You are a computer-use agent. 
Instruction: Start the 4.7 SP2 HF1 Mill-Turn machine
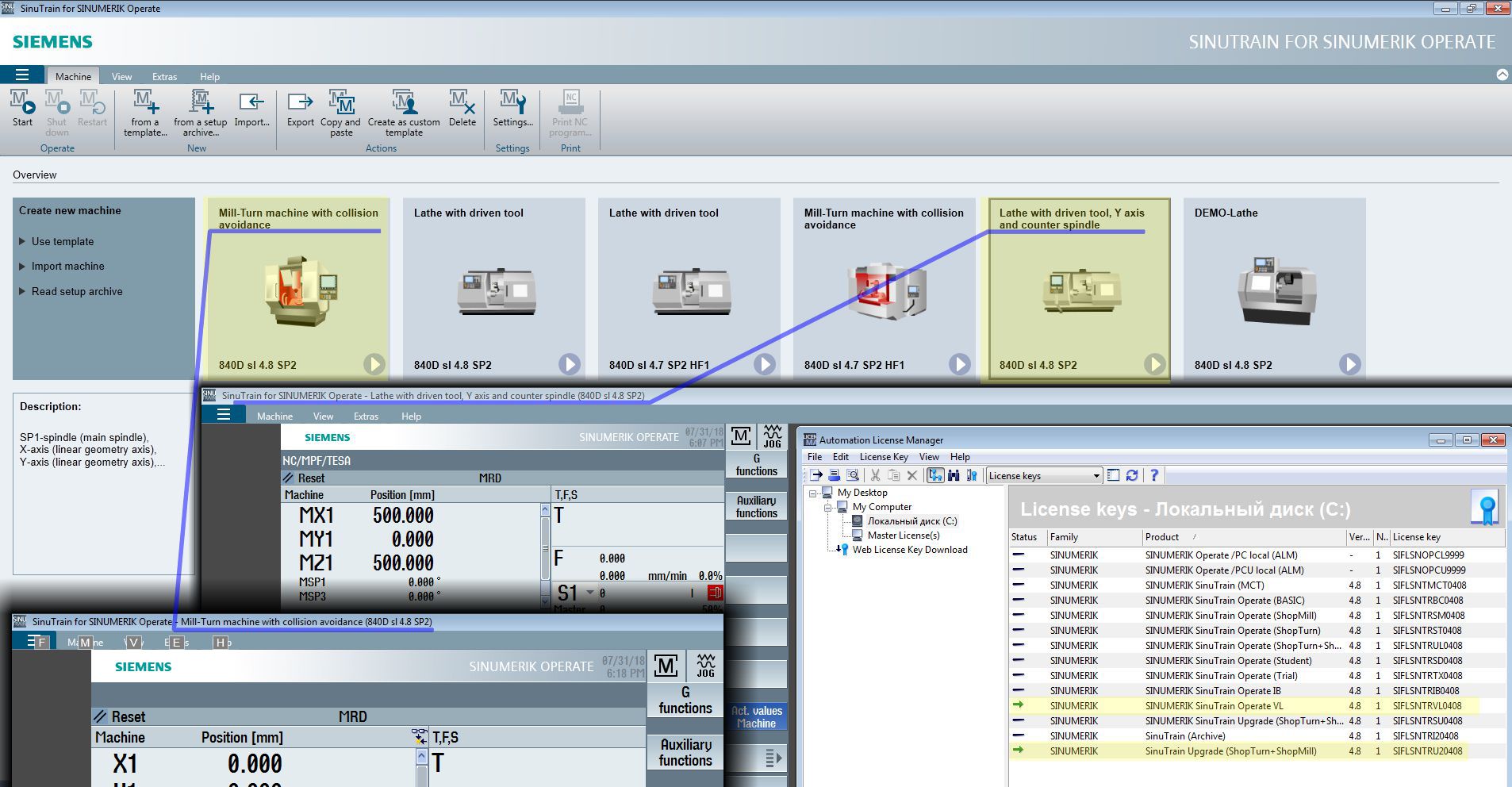pyautogui.click(x=959, y=364)
